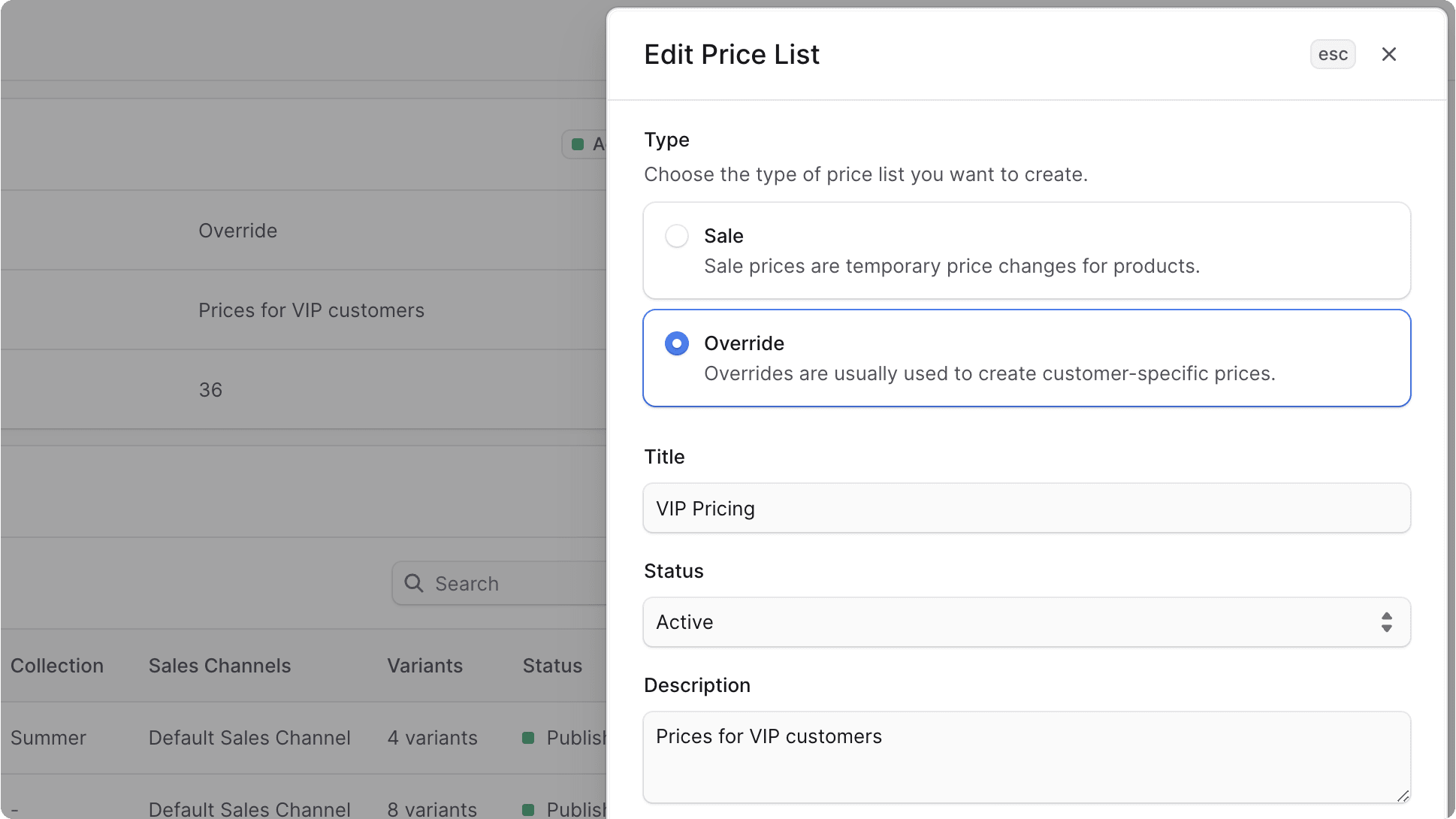Click the Description textarea resize handle

click(1402, 795)
